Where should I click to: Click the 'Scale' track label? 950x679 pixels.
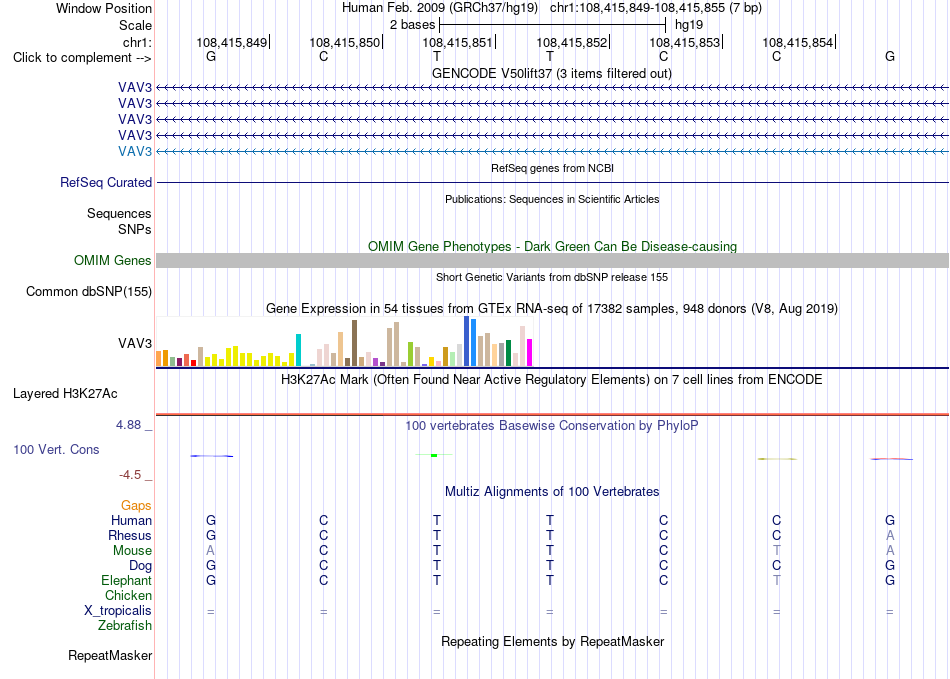[135, 25]
